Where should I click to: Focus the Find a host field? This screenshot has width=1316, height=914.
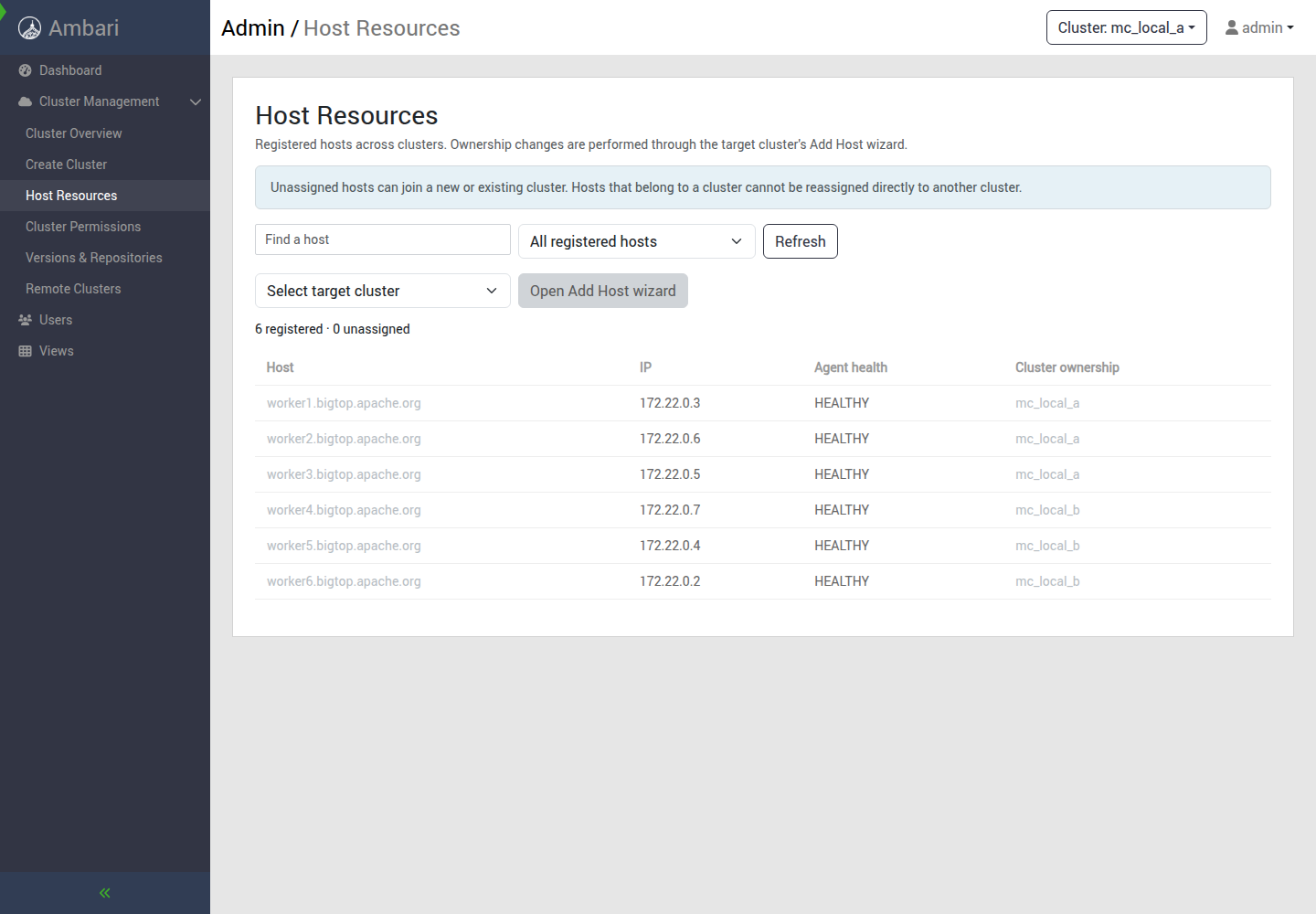tap(383, 239)
